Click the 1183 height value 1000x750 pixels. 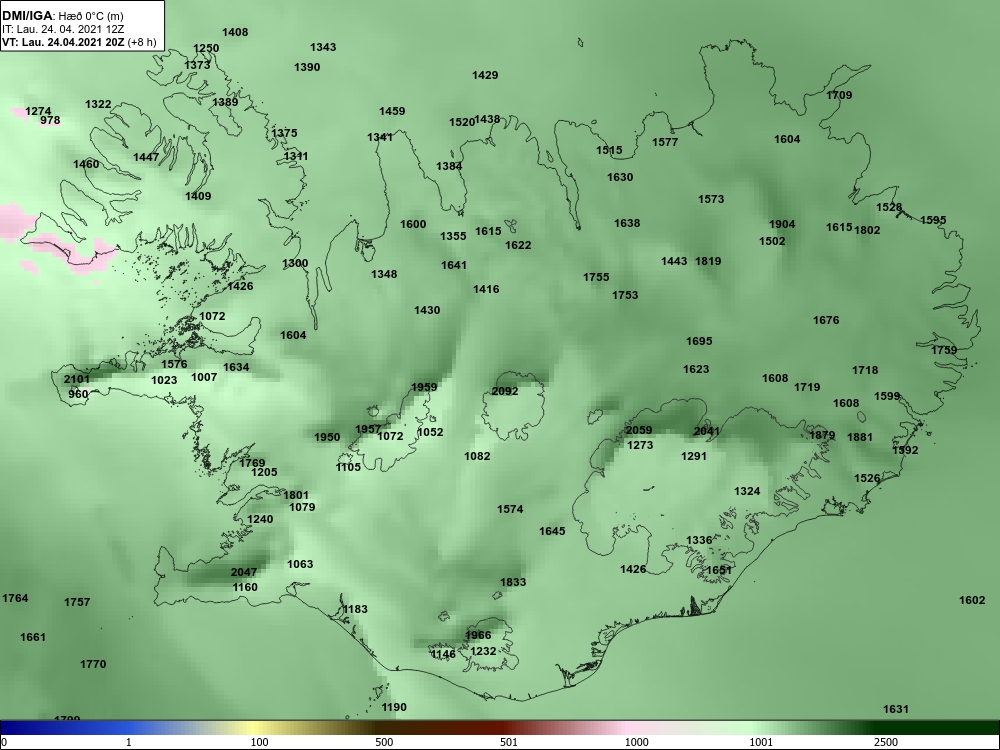point(355,609)
